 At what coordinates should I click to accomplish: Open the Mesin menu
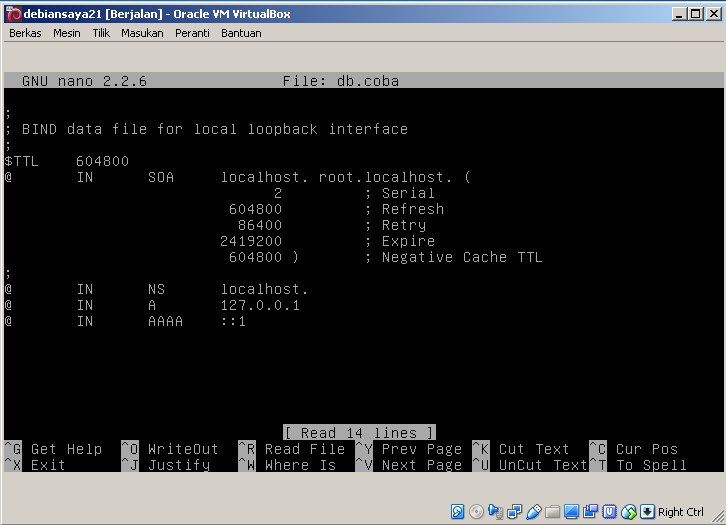coord(67,33)
